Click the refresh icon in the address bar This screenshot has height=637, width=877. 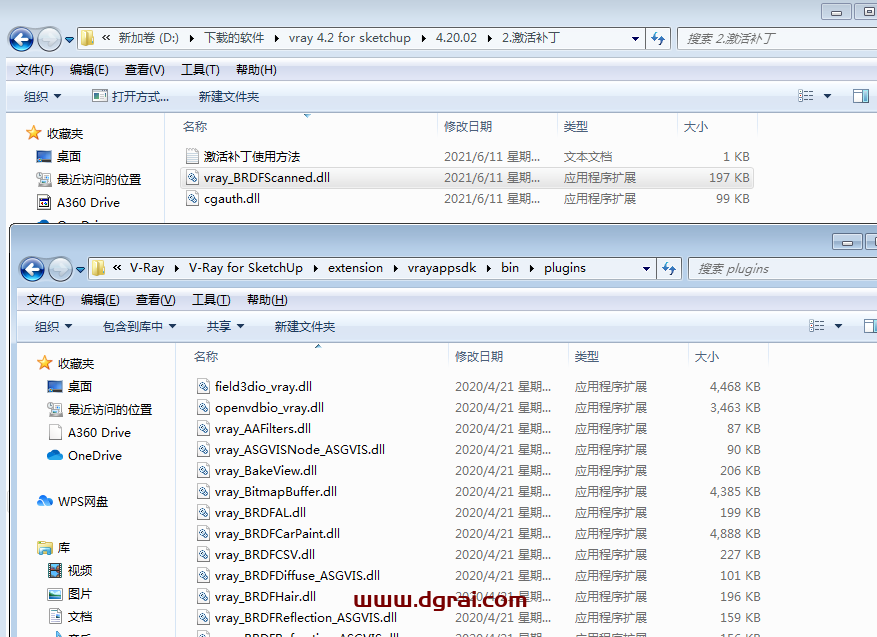pyautogui.click(x=656, y=39)
